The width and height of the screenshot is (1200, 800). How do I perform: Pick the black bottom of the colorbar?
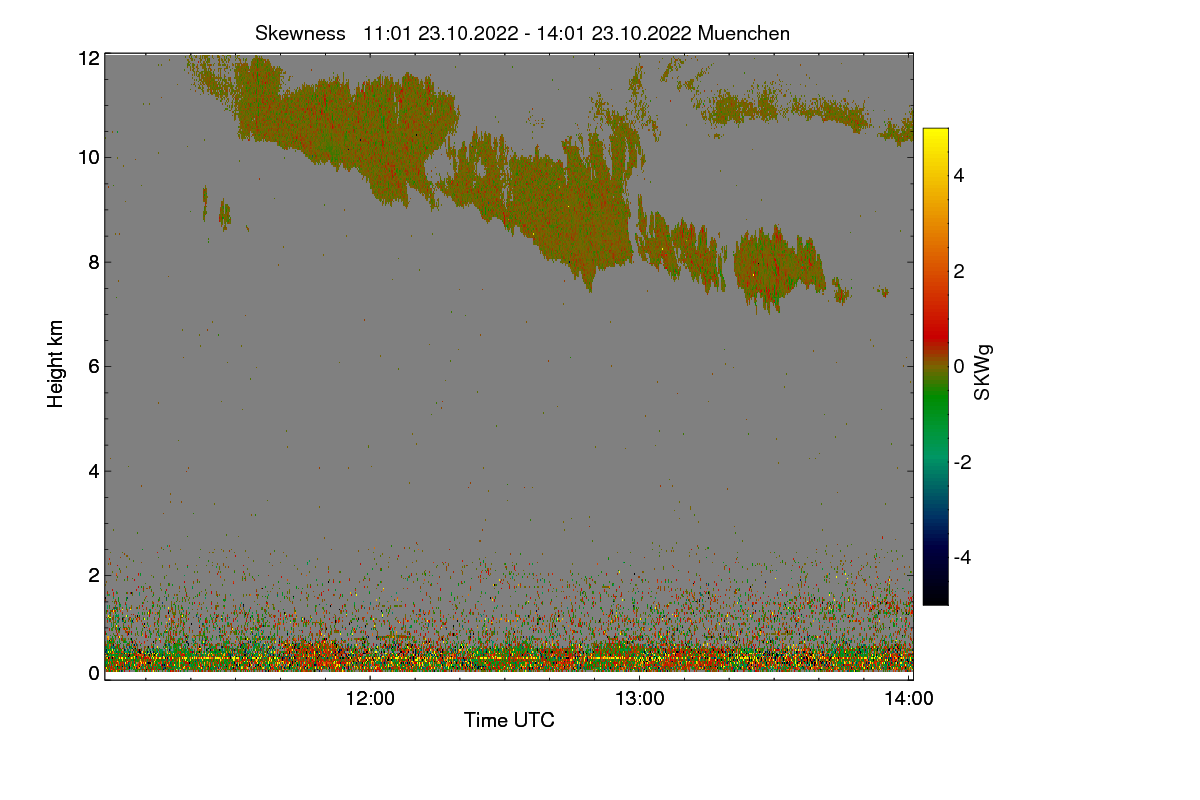[x=935, y=596]
